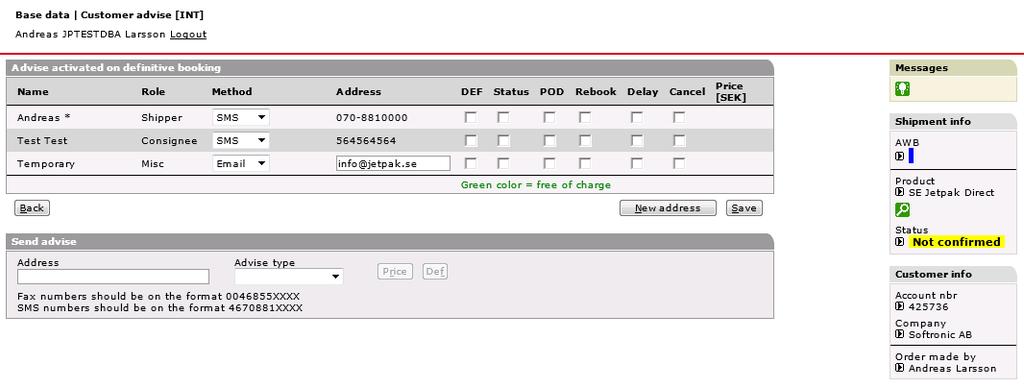Screen dimensions: 1024x388
Task: Check DEF box in the Temporary Misc row
Action: (470, 163)
